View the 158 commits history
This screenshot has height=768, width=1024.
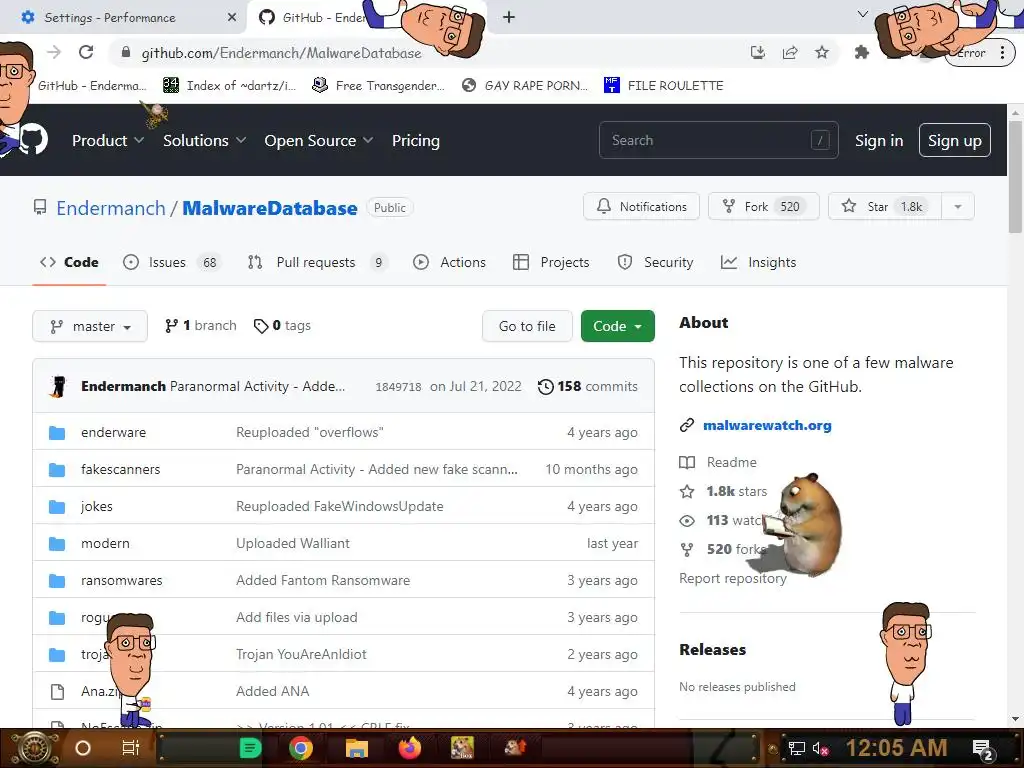[588, 386]
